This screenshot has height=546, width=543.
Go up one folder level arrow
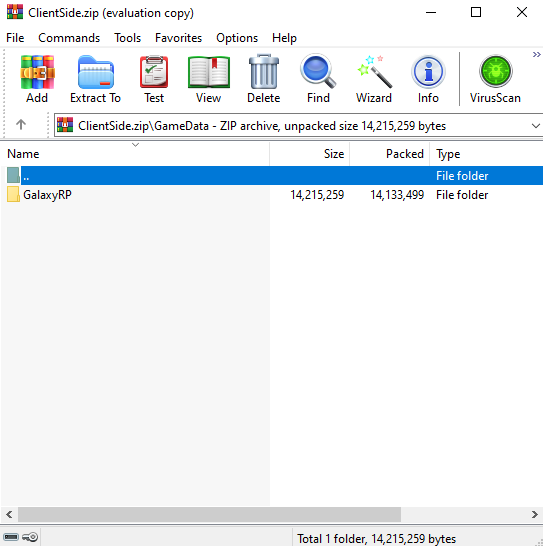coord(21,125)
